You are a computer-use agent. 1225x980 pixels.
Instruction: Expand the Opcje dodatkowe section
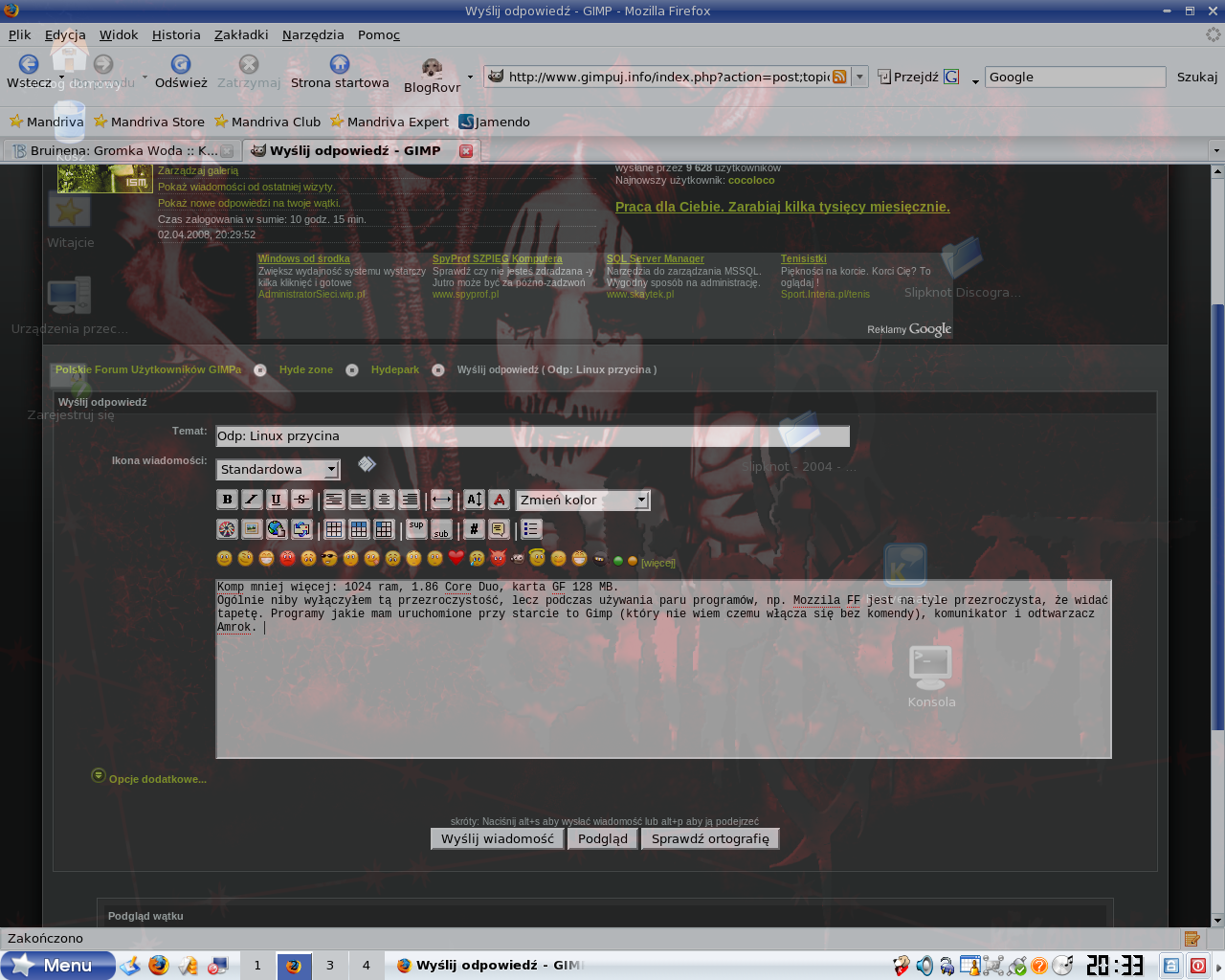click(157, 779)
